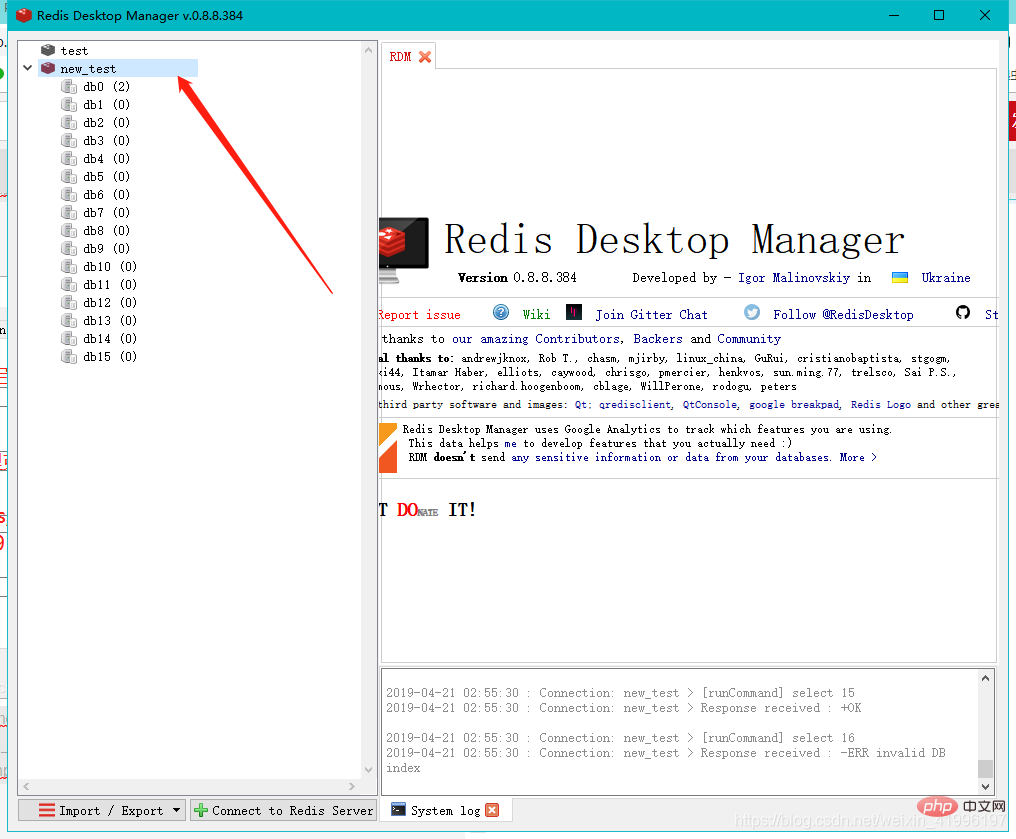1016x839 pixels.
Task: Open the Wiki link
Action: coord(537,314)
